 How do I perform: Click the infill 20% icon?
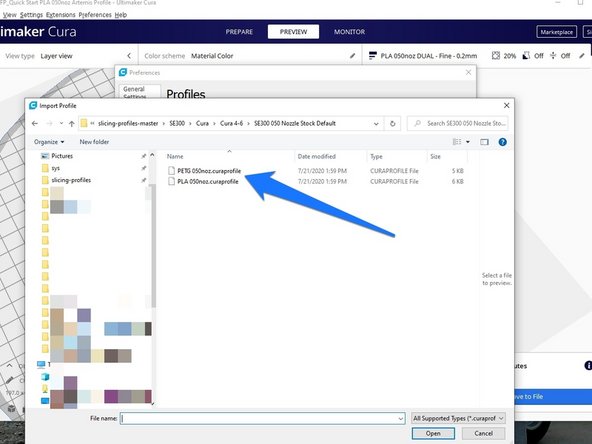(x=496, y=56)
